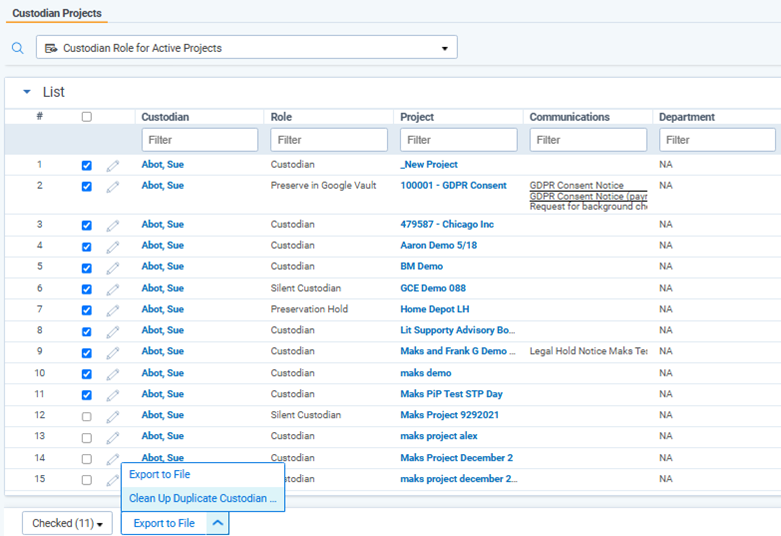The image size is (781, 536).
Task: Uncheck the Chicago Inc row checkbox
Action: 87,225
